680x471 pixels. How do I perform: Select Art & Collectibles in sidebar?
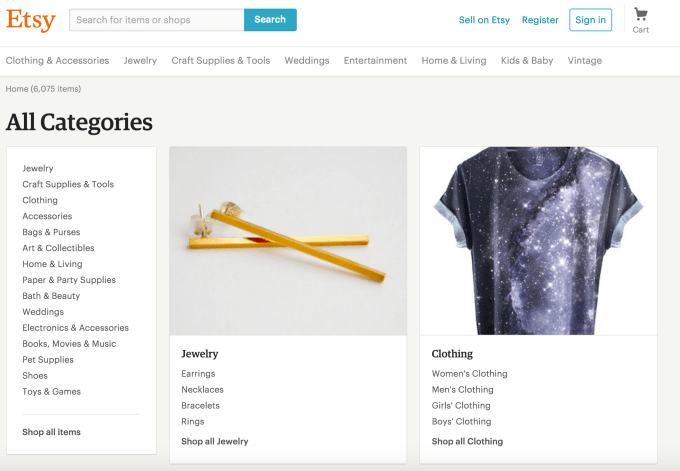tap(58, 248)
